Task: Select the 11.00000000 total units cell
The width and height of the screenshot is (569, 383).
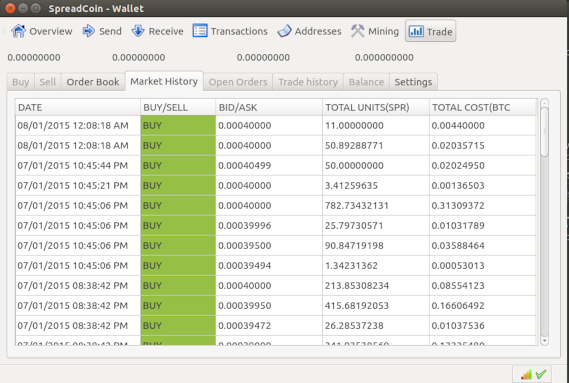Action: tap(376, 126)
